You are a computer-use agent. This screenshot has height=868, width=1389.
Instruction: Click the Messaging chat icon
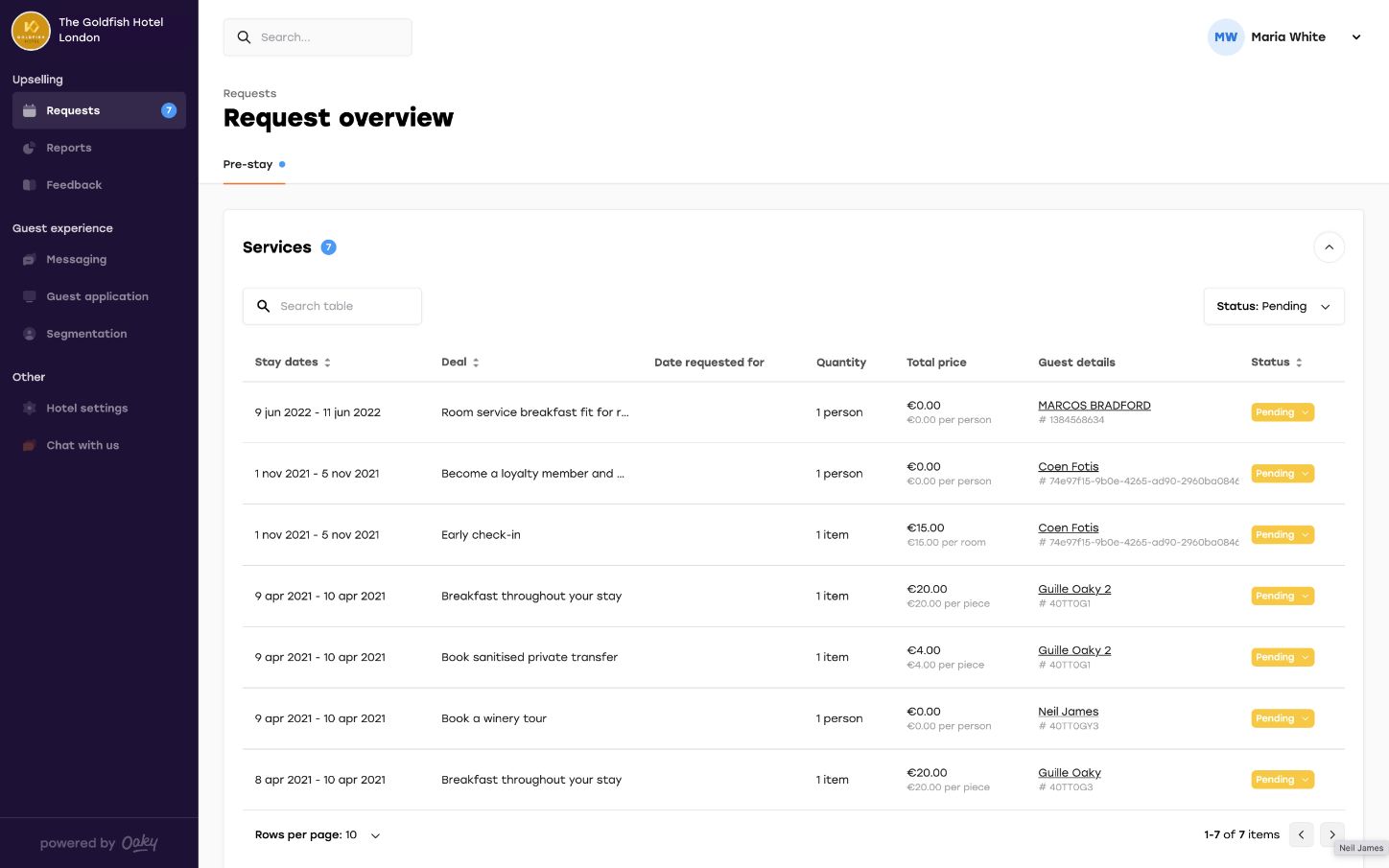(29, 260)
